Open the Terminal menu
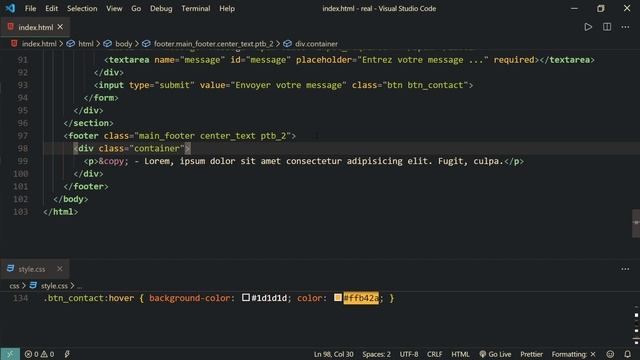This screenshot has height=360, width=640. click(x=196, y=8)
